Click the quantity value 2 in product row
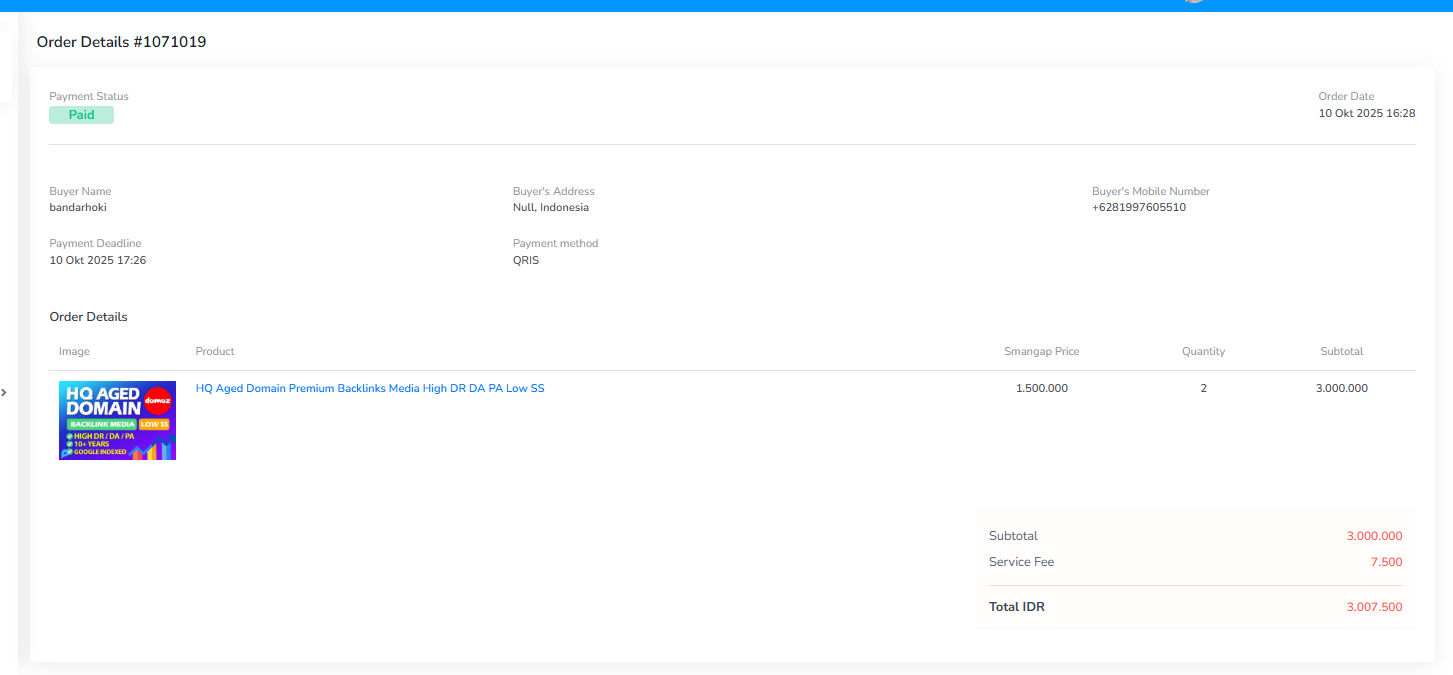1453x675 pixels. (x=1203, y=388)
